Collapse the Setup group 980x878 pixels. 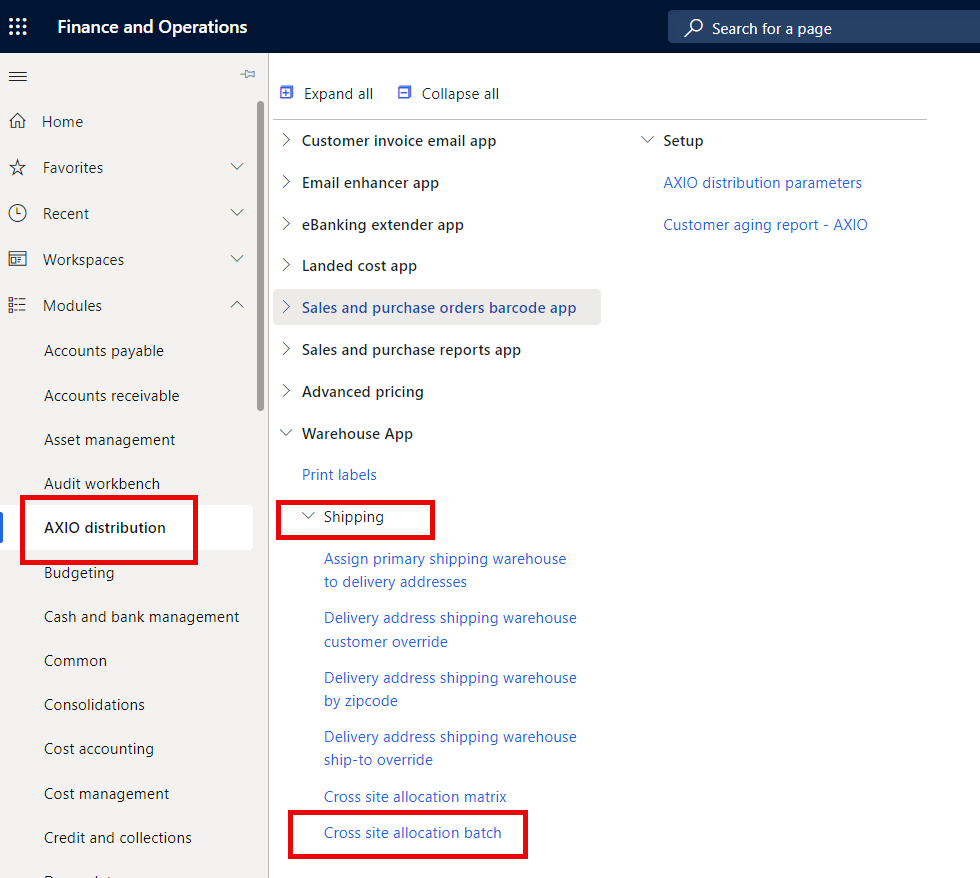click(647, 140)
